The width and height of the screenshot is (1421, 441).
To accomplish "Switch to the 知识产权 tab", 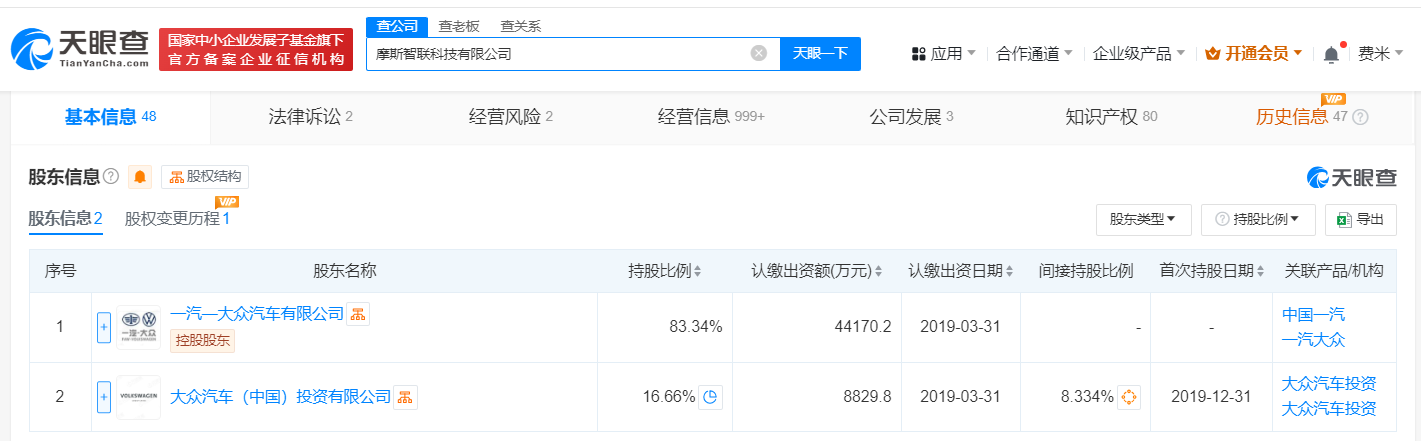I will 1111,117.
